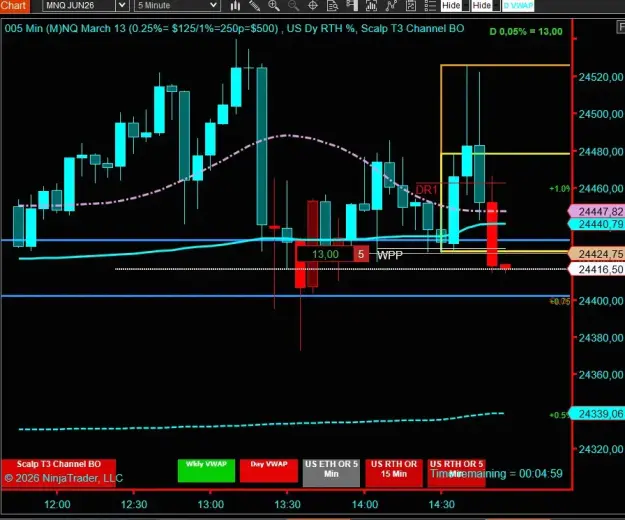The height and width of the screenshot is (520, 625).
Task: Click the 24416,50 current price marker
Action: pyautogui.click(x=597, y=269)
